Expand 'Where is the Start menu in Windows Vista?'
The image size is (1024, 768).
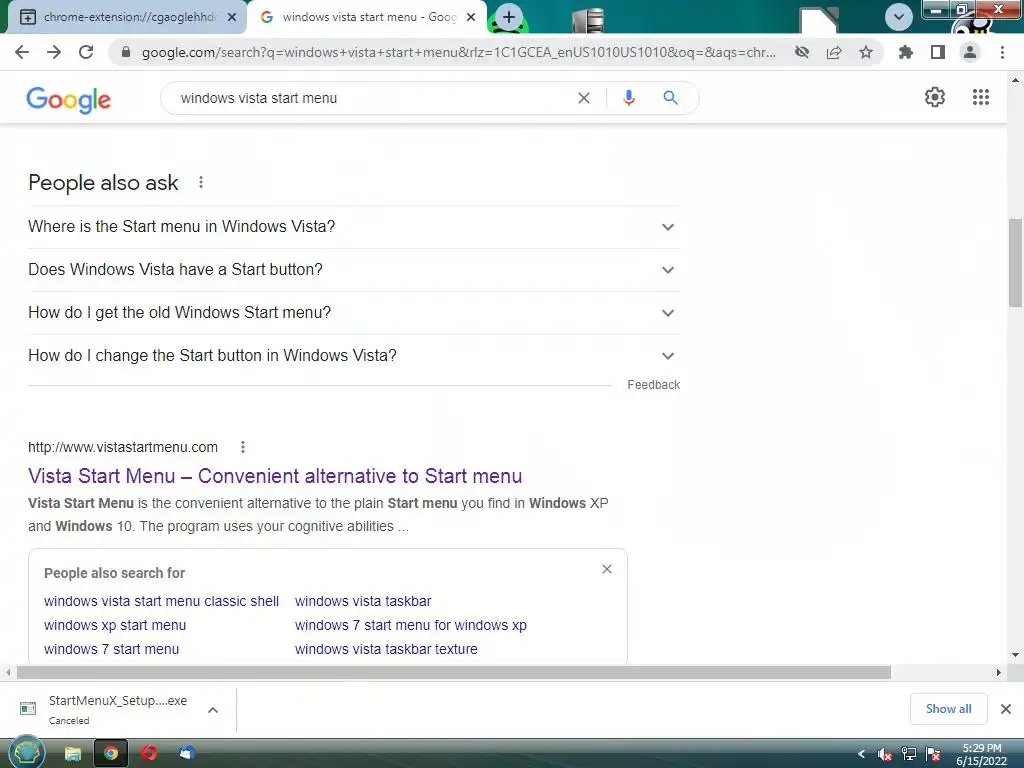[354, 227]
